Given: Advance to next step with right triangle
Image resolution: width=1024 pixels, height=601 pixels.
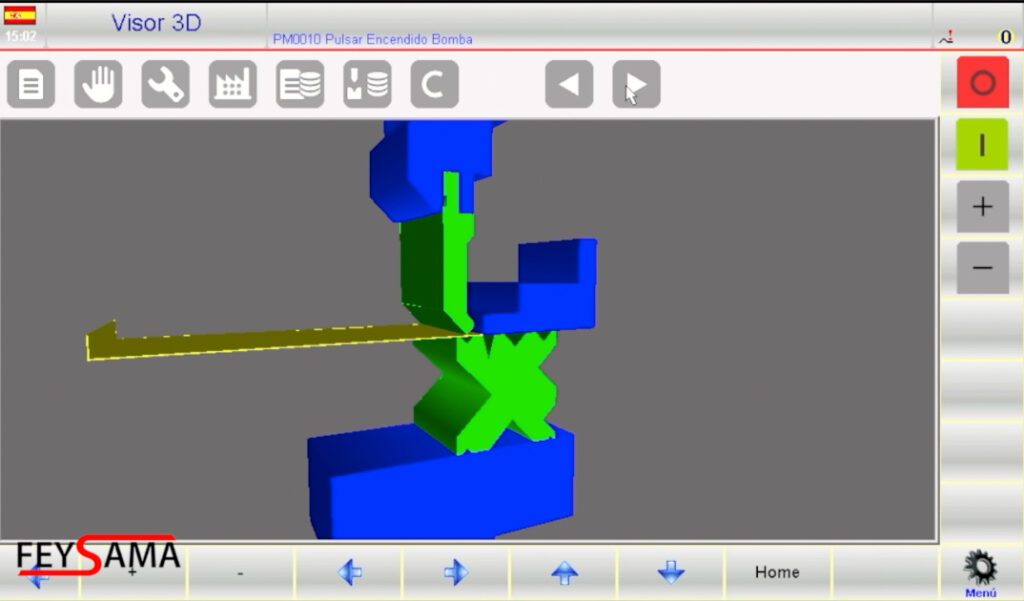Looking at the screenshot, I should (x=636, y=85).
